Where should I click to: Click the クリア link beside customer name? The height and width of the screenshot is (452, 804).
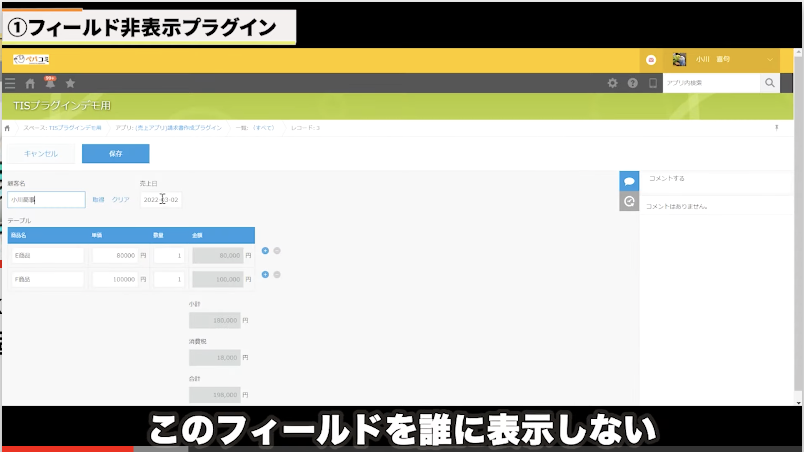click(x=120, y=200)
